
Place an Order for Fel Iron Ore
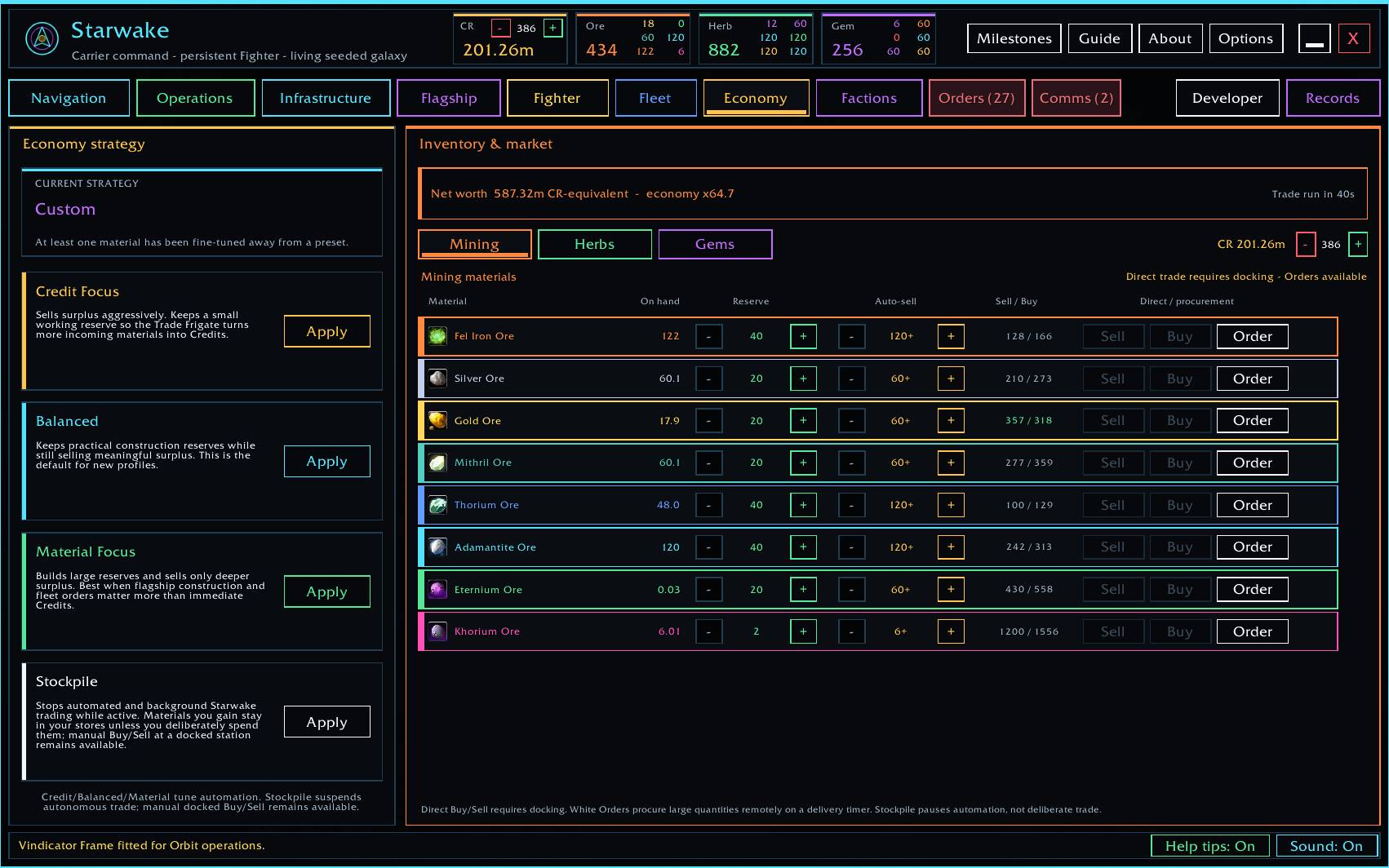coord(1253,336)
